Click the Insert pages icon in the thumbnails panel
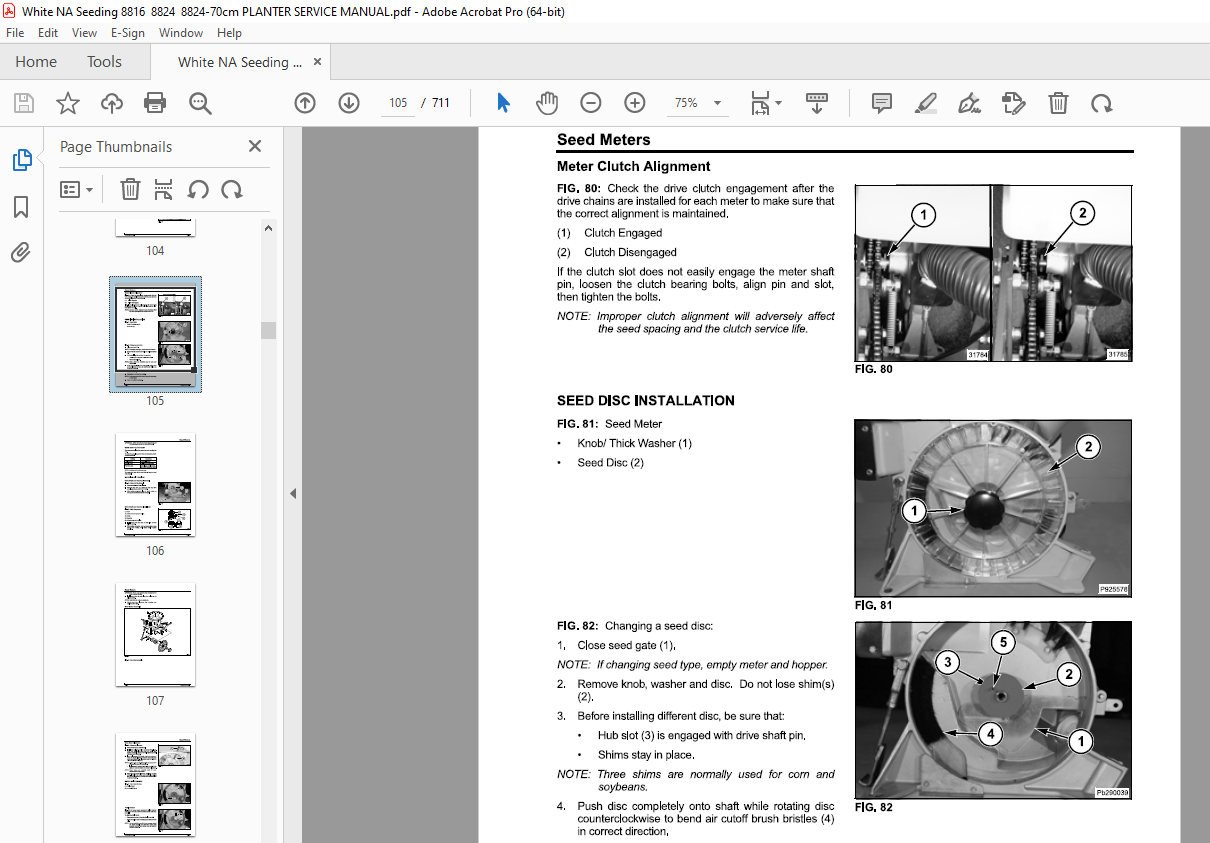 (x=164, y=189)
